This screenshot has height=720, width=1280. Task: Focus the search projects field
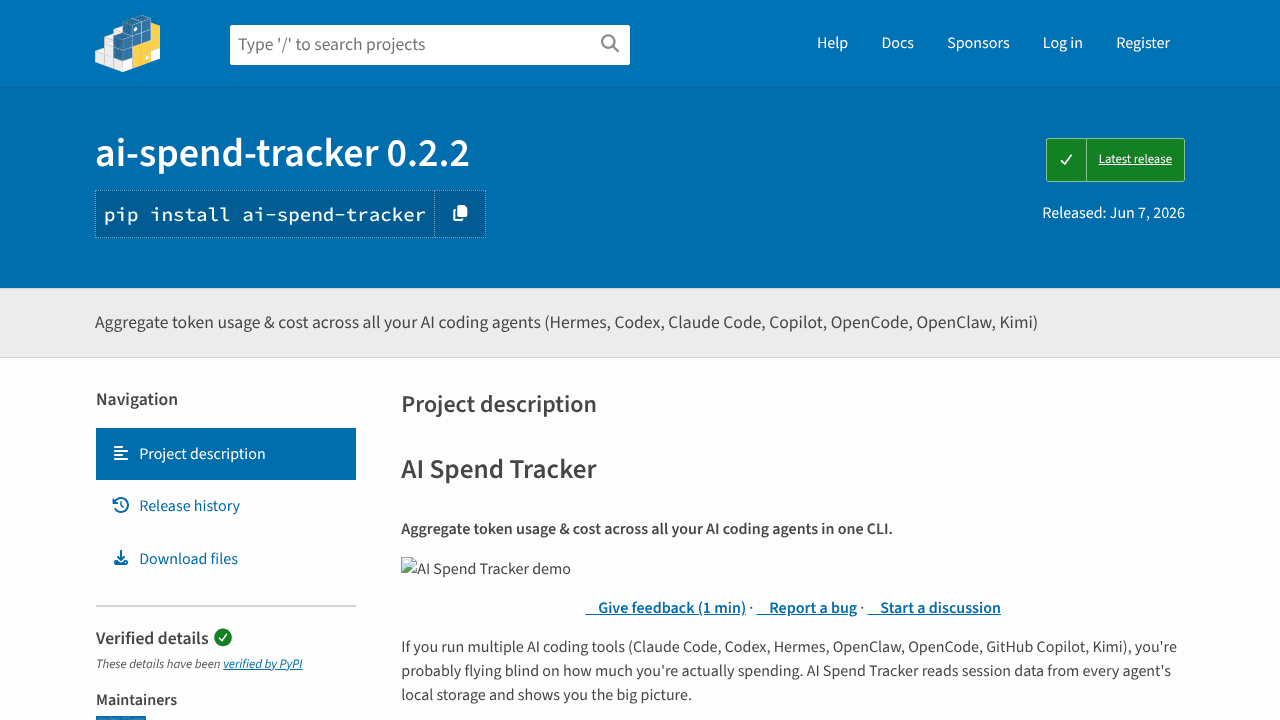430,45
